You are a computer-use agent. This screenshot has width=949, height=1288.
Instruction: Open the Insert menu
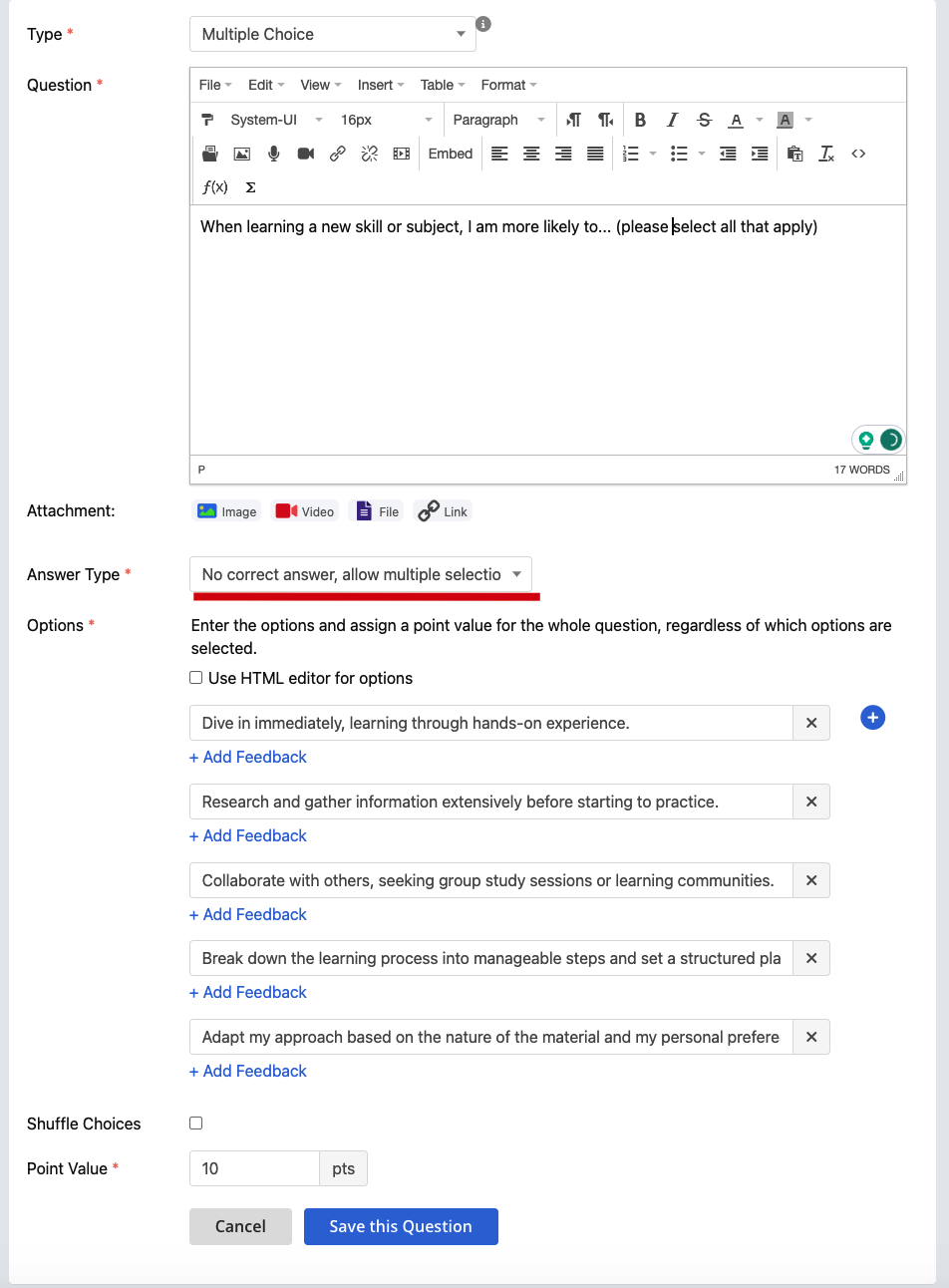(381, 85)
